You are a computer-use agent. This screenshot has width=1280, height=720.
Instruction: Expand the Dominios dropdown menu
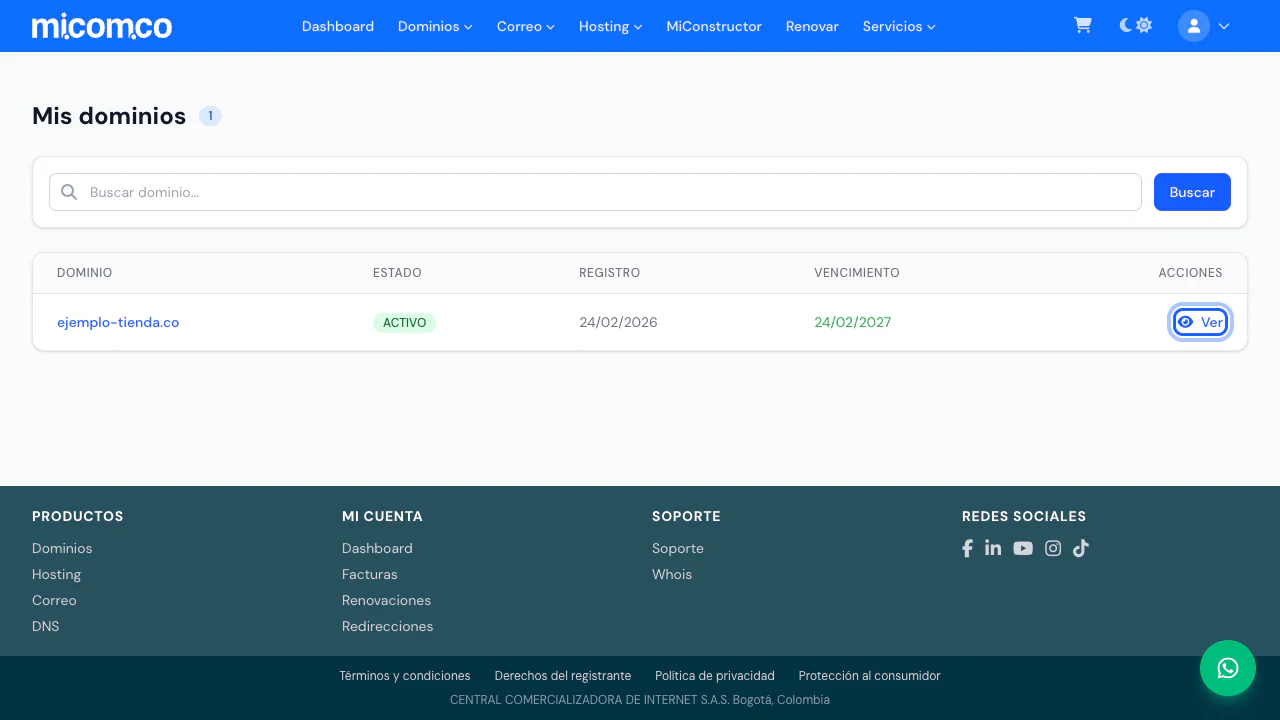tap(435, 26)
